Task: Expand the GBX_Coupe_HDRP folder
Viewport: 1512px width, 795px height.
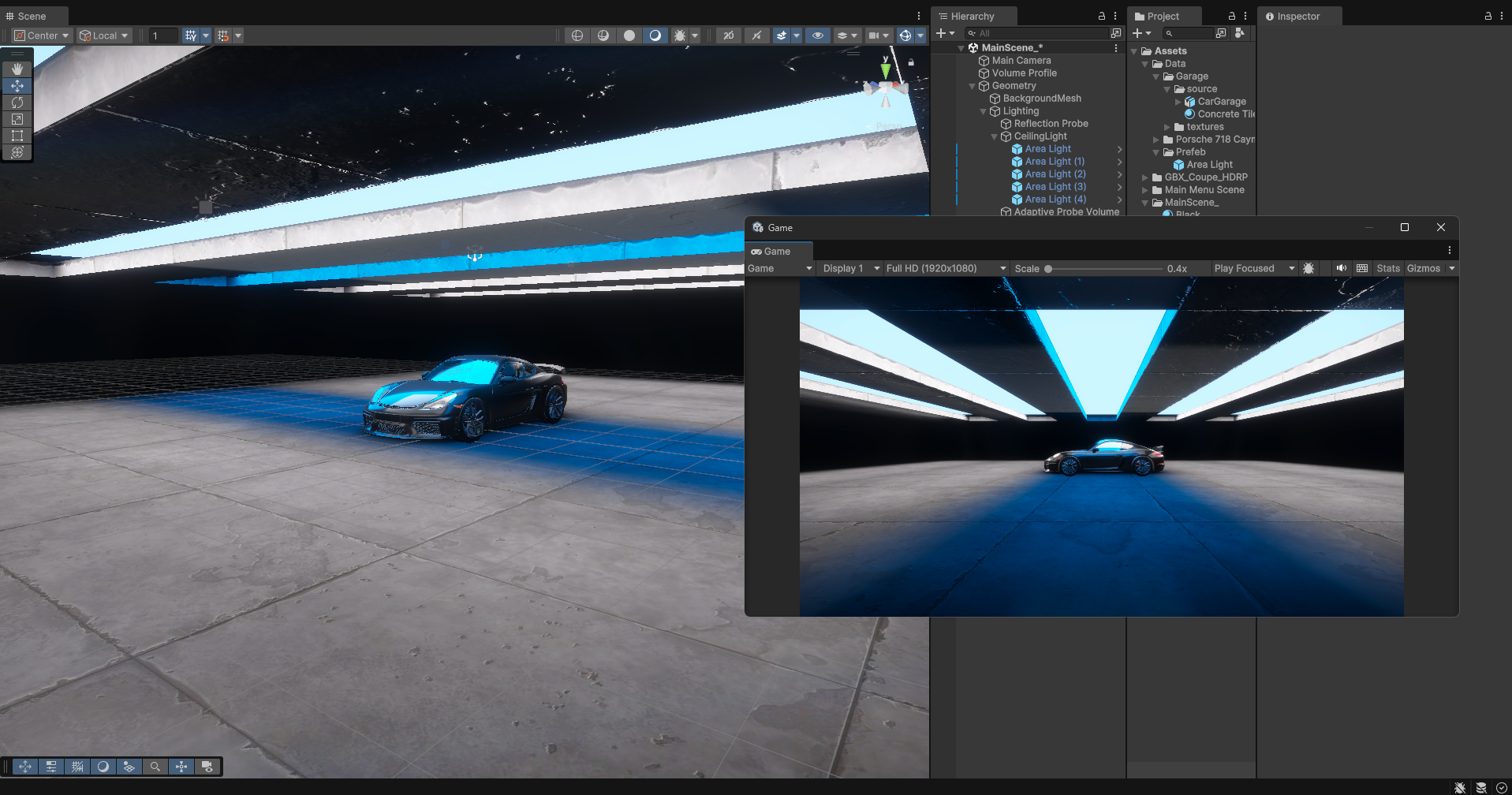Action: tap(1145, 177)
